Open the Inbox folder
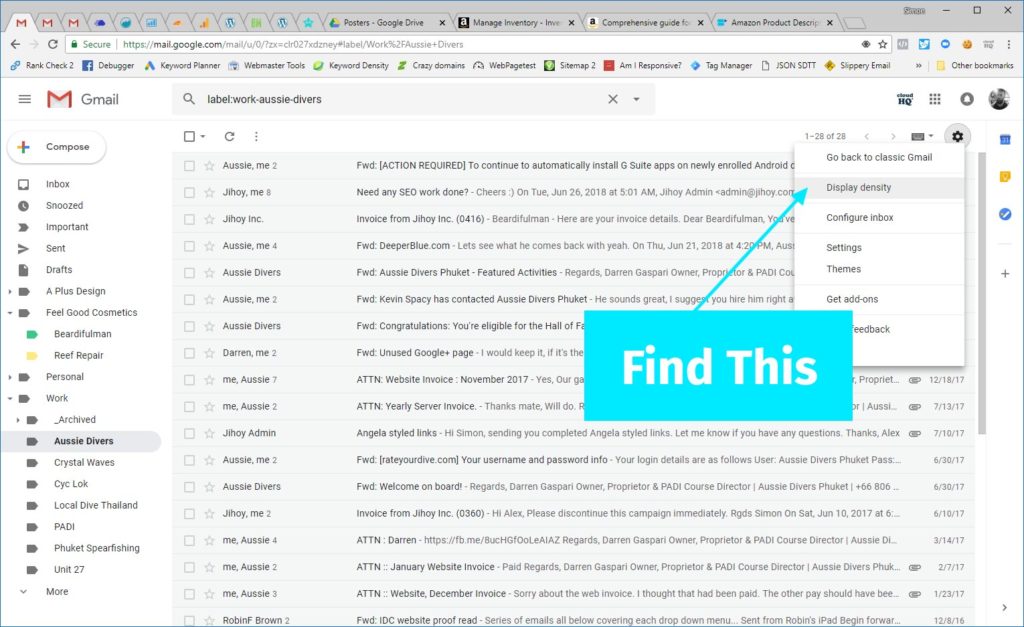Viewport: 1024px width, 627px height. pos(57,184)
